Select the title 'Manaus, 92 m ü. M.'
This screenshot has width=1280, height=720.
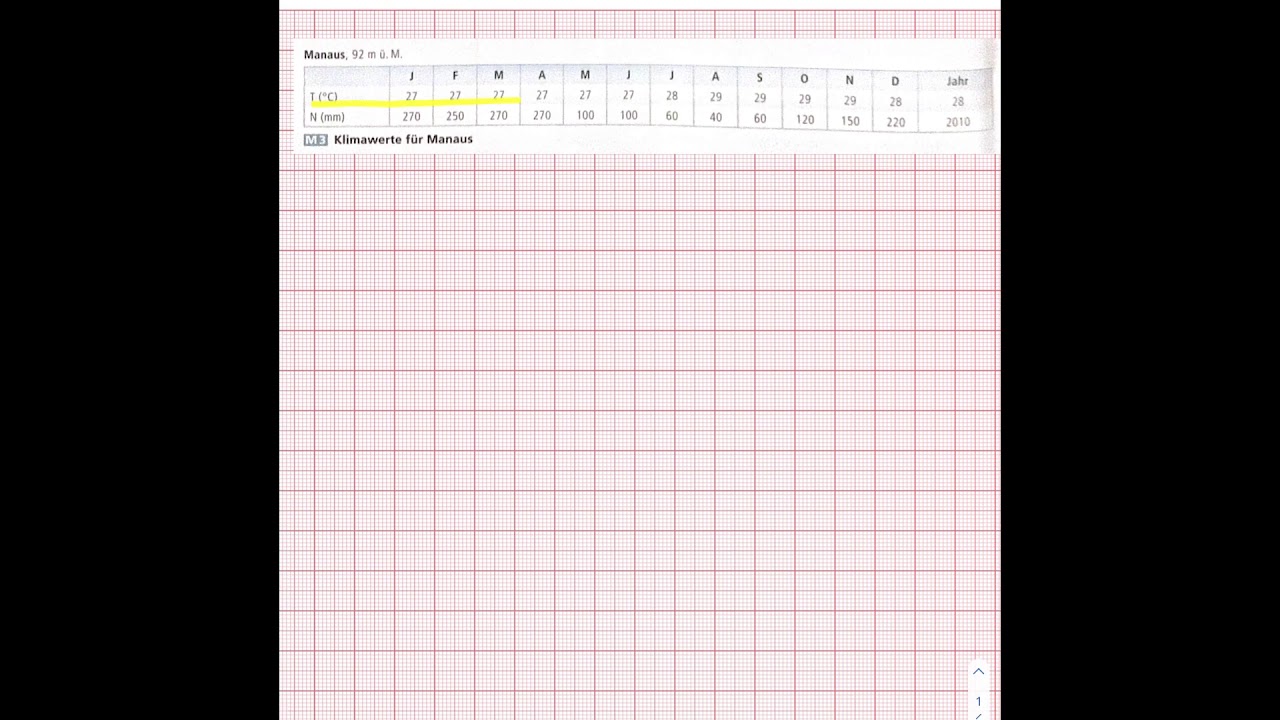[353, 54]
